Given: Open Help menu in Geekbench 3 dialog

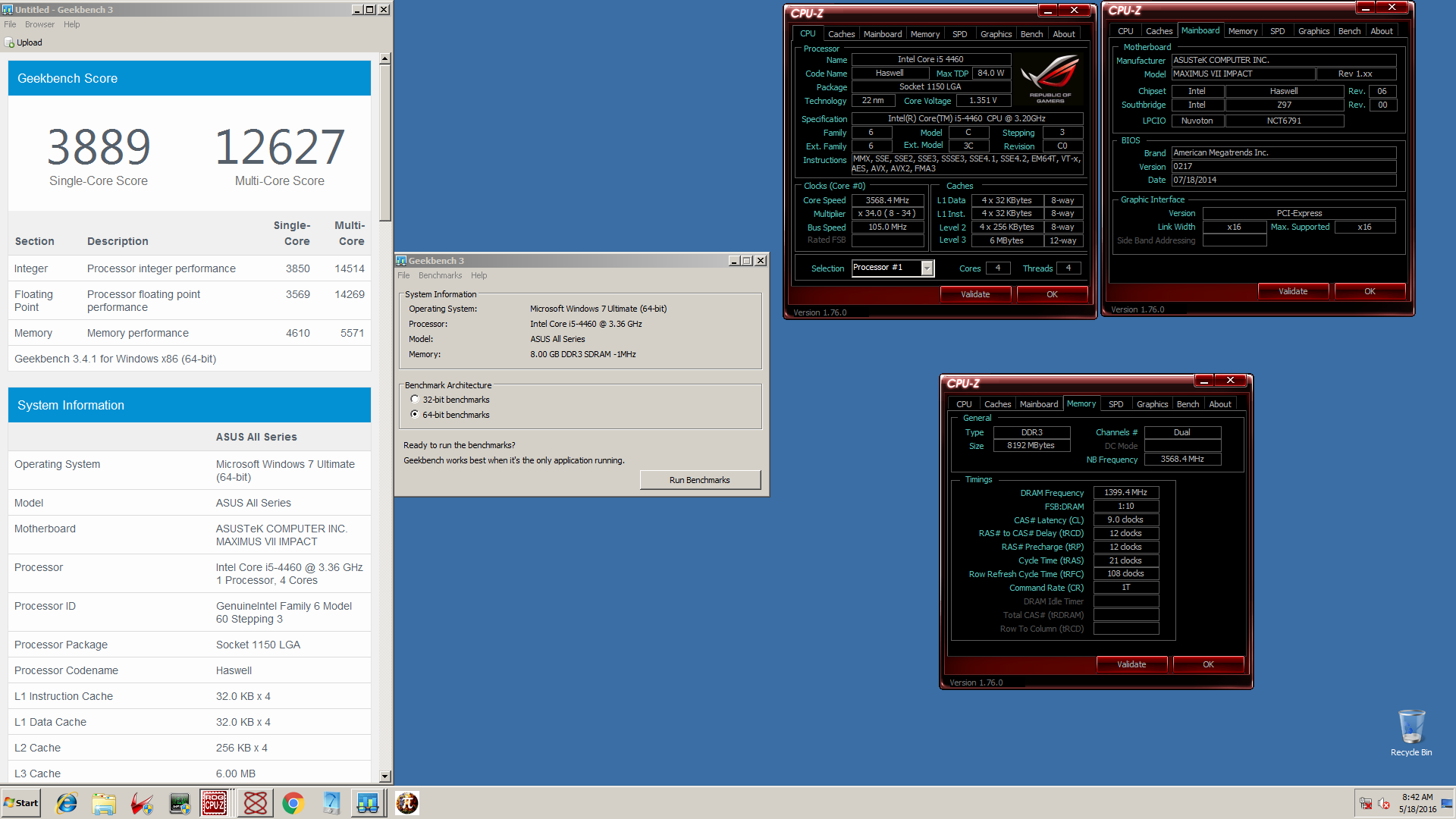Looking at the screenshot, I should (479, 275).
